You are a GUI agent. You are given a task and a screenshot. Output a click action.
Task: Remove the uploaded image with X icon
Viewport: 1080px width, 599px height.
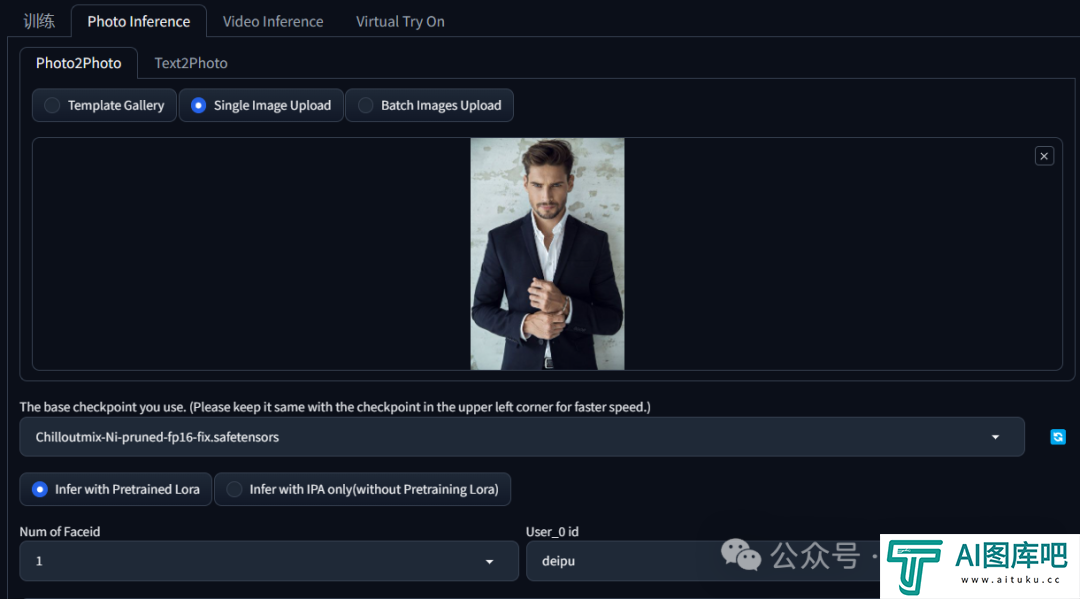(x=1044, y=156)
